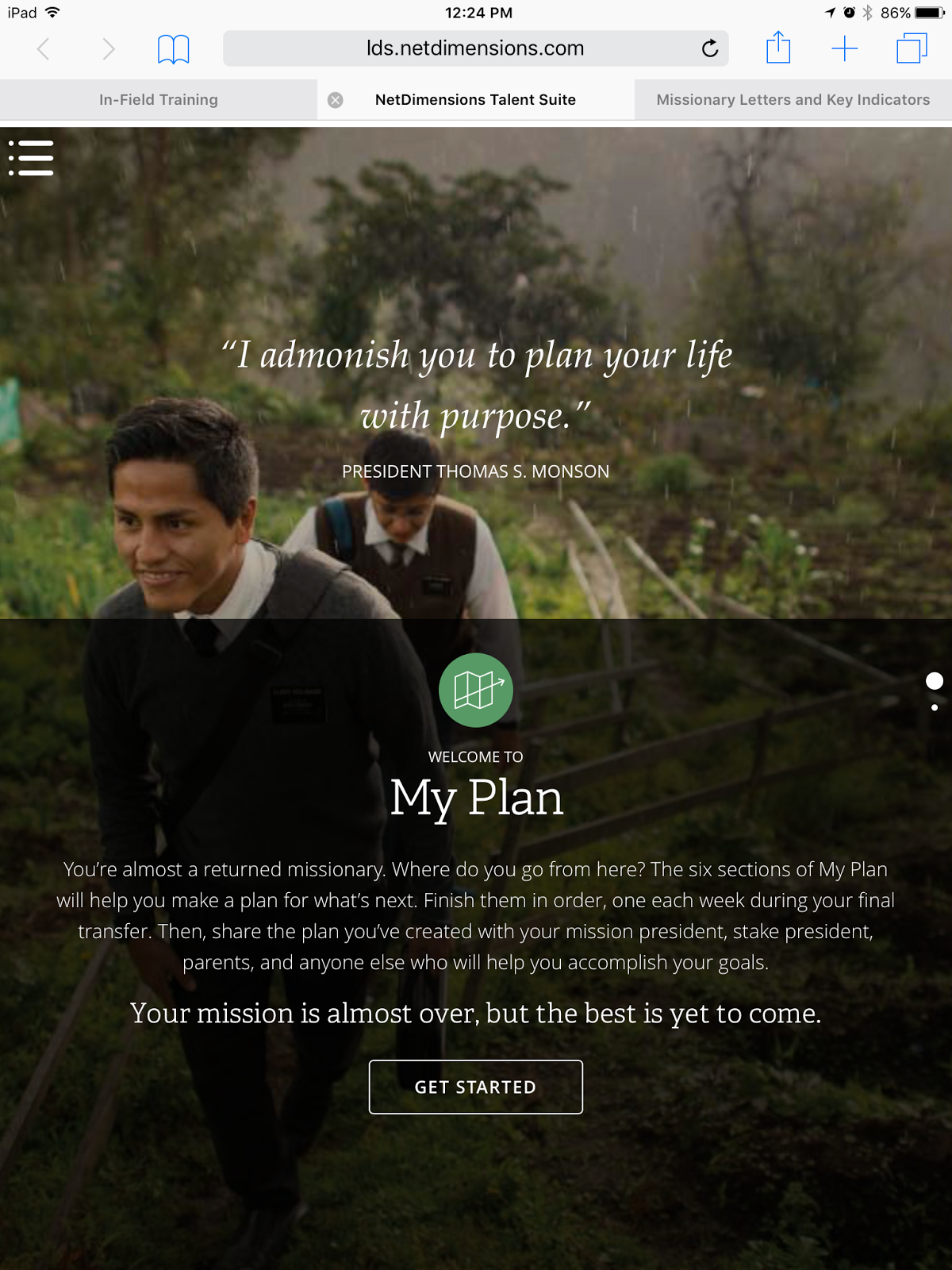Switch to the In-Field Training tab
Viewport: 952px width, 1270px height.
(159, 100)
